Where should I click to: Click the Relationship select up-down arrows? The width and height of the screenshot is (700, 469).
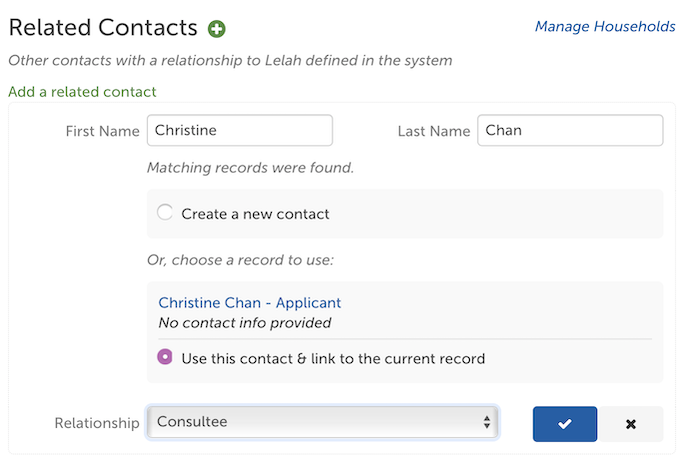486,422
